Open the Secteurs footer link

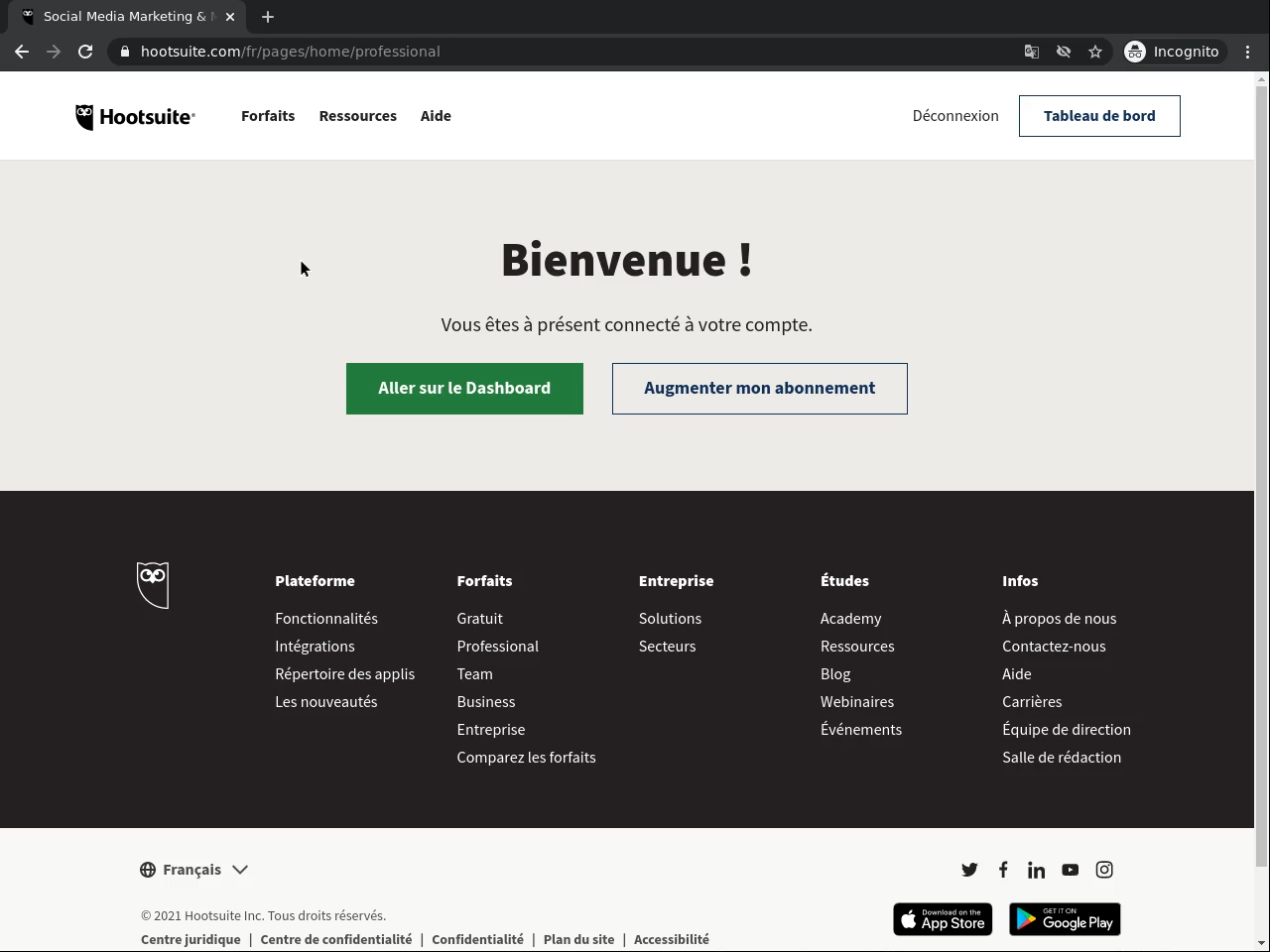point(668,647)
